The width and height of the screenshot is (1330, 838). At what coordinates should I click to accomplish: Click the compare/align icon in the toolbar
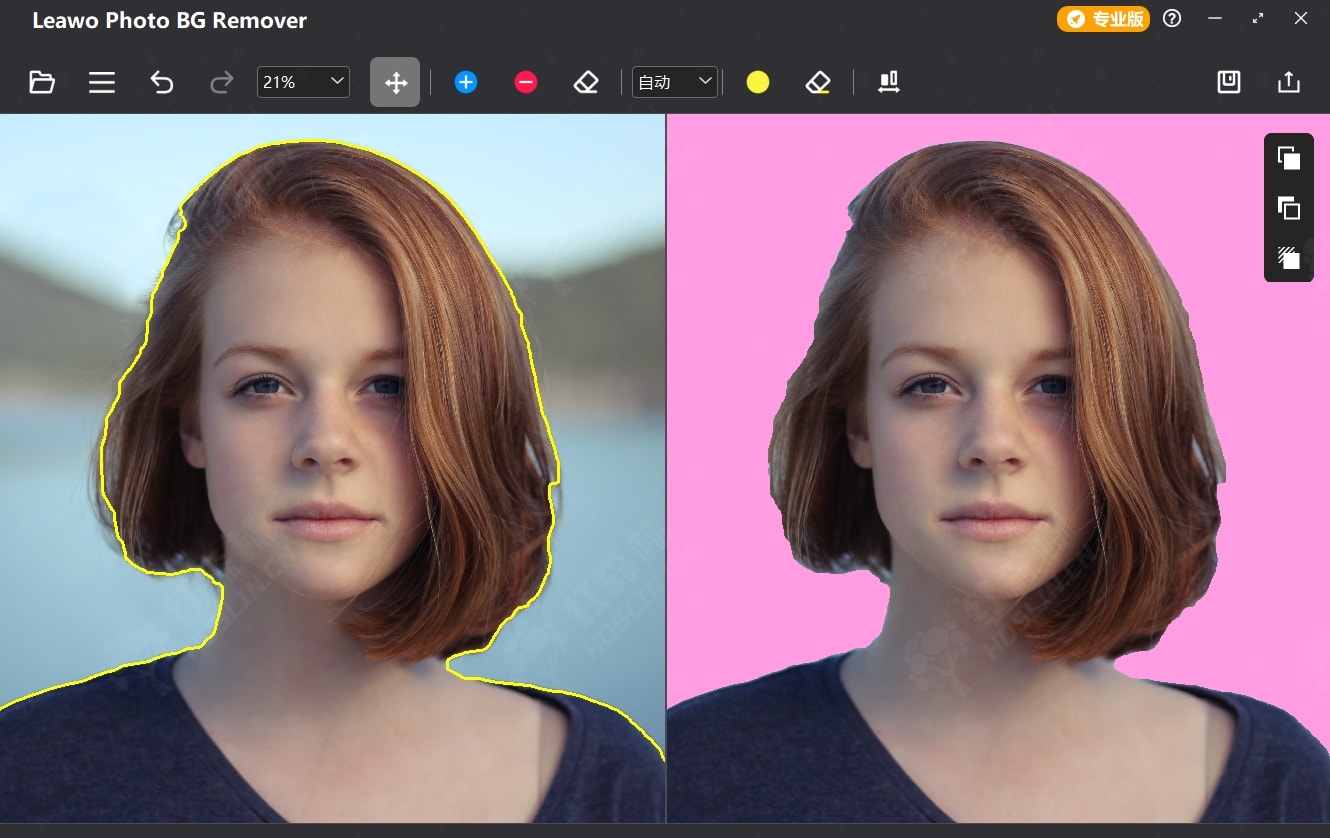(889, 82)
